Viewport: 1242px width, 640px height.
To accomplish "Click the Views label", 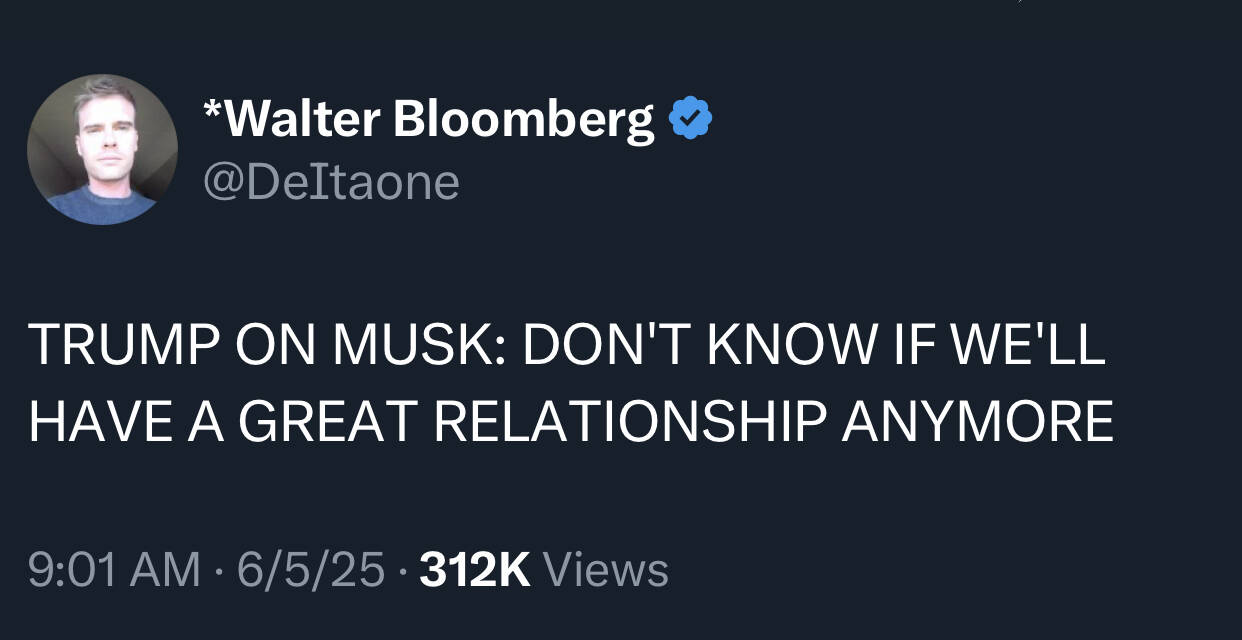I will pyautogui.click(x=605, y=569).
